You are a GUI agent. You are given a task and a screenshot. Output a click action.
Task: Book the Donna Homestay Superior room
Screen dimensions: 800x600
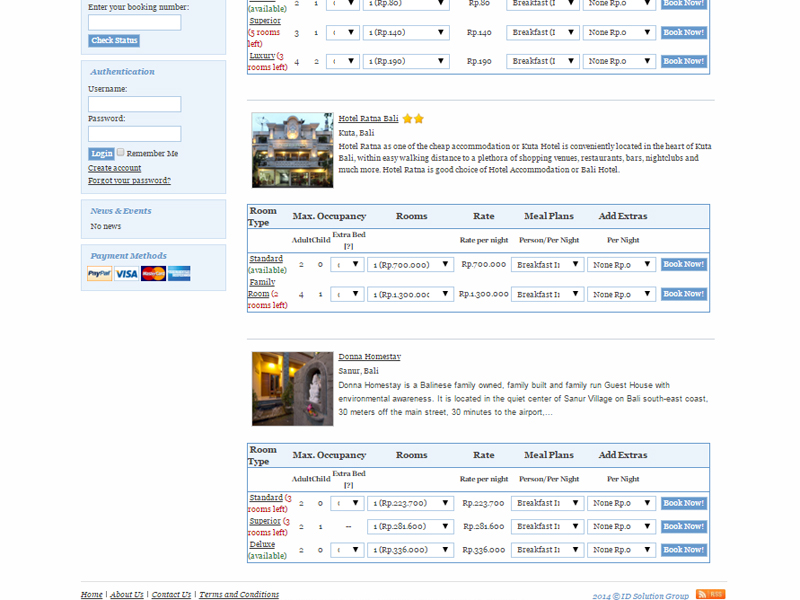point(684,527)
